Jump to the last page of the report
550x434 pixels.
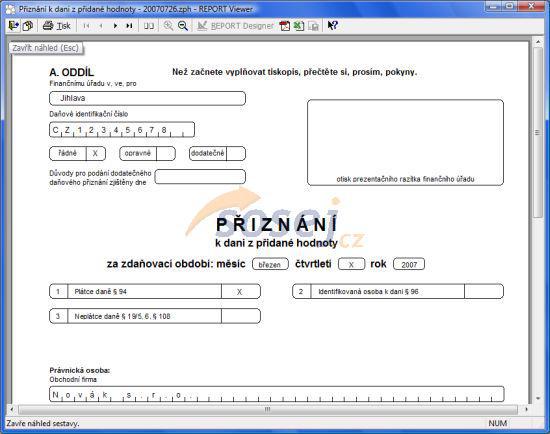(x=129, y=26)
